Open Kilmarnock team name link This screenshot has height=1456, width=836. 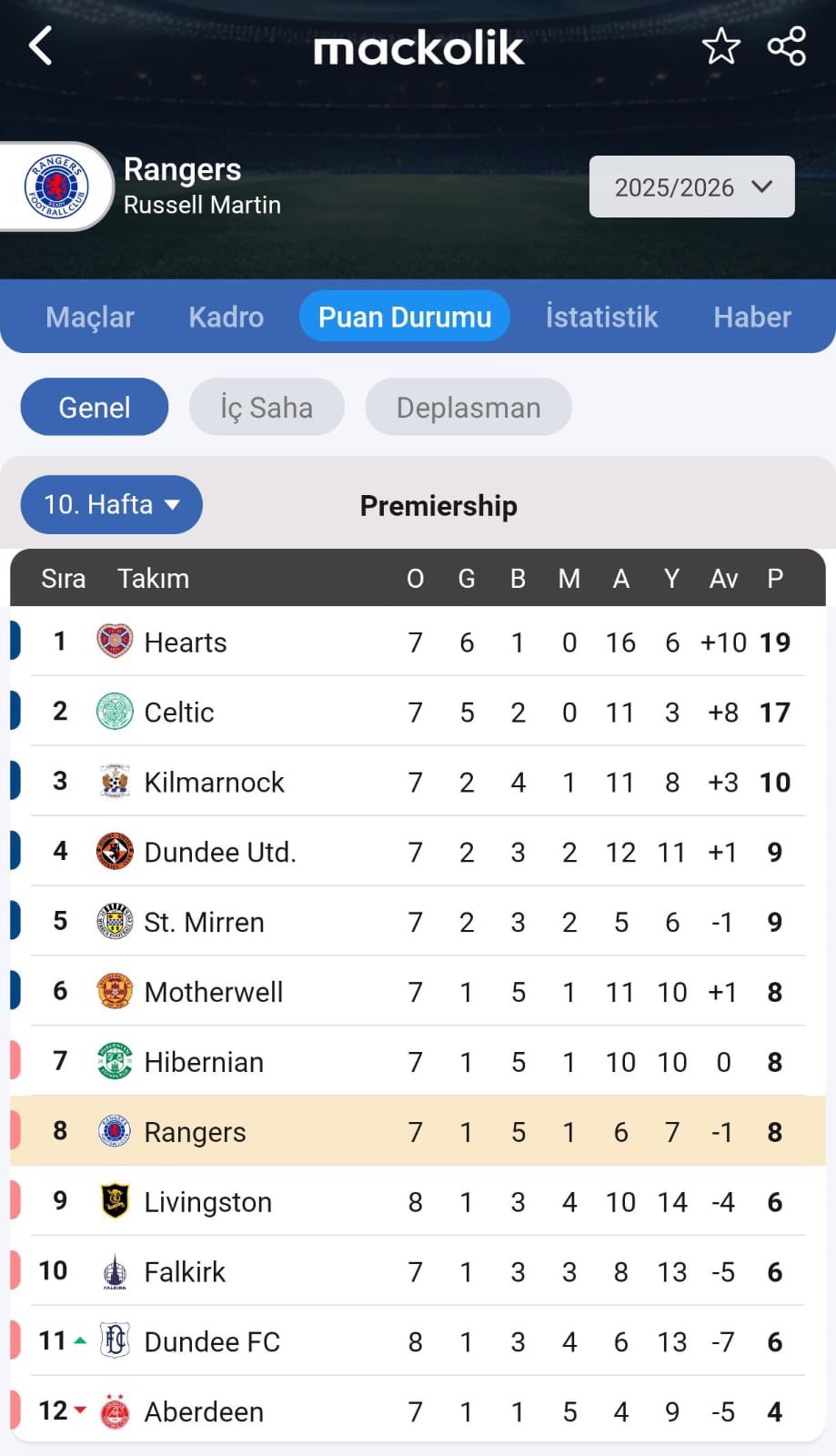(215, 782)
